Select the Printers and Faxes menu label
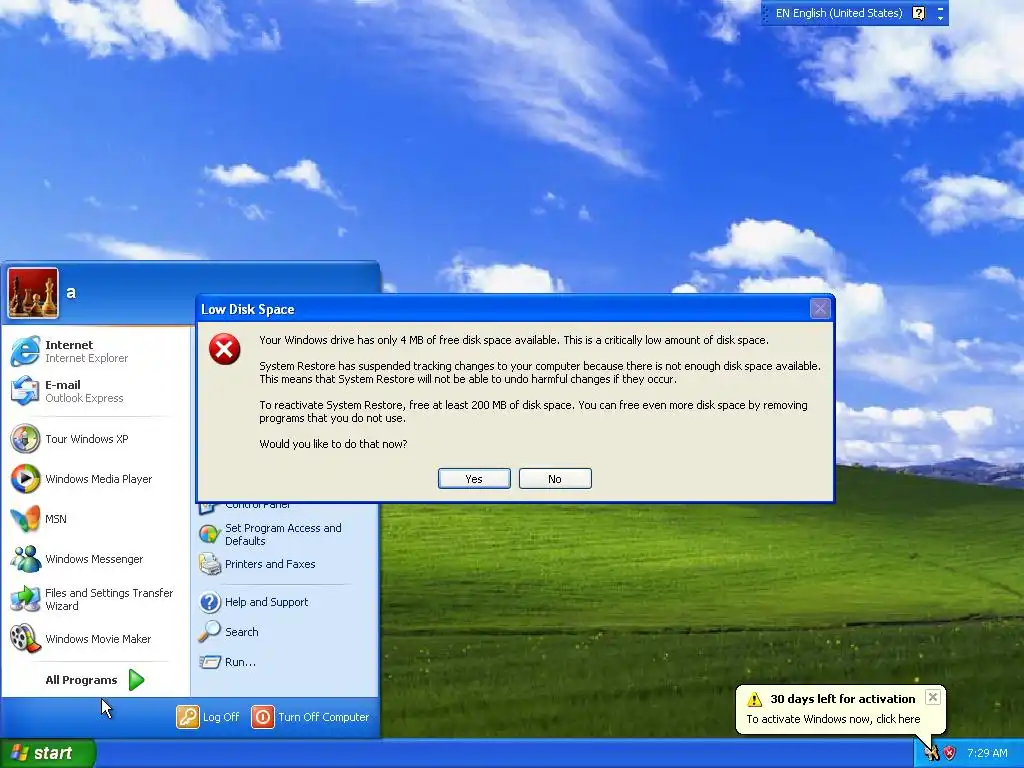Image resolution: width=1024 pixels, height=768 pixels. coord(270,564)
